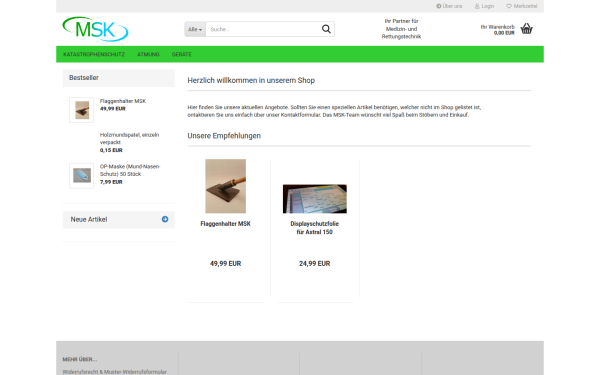Click the user icon next to Login

click(x=477, y=6)
